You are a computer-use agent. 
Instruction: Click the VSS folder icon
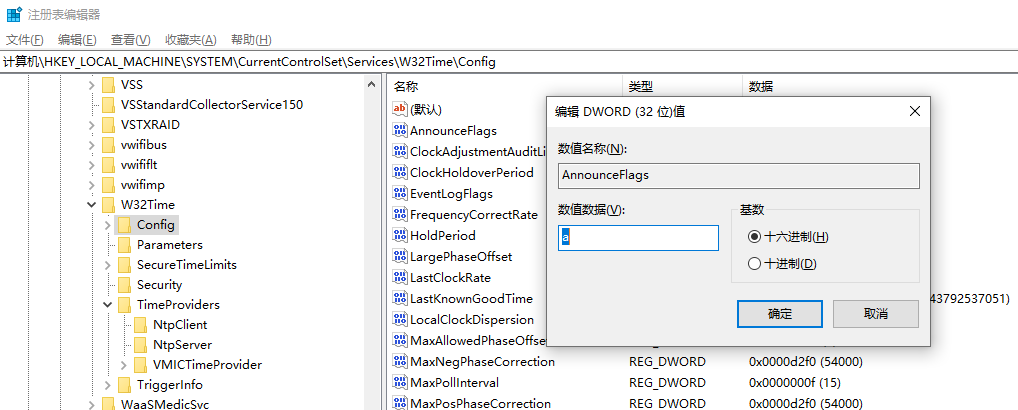[108, 84]
